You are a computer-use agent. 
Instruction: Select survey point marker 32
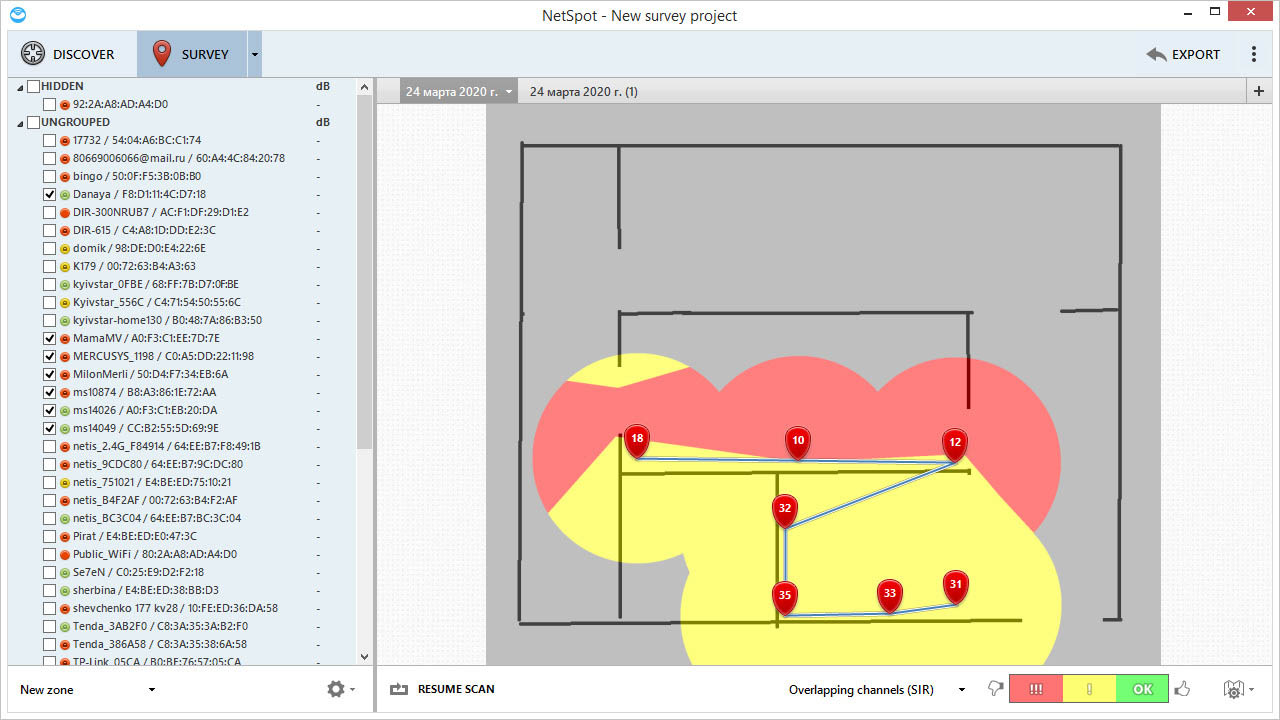[x=785, y=511]
